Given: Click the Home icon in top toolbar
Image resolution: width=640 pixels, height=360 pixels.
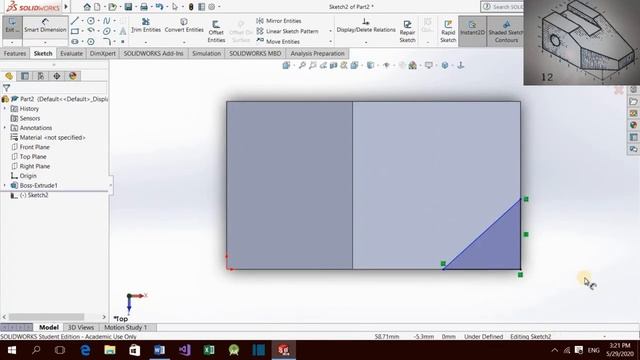Looking at the screenshot, I should pyautogui.click(x=87, y=7).
